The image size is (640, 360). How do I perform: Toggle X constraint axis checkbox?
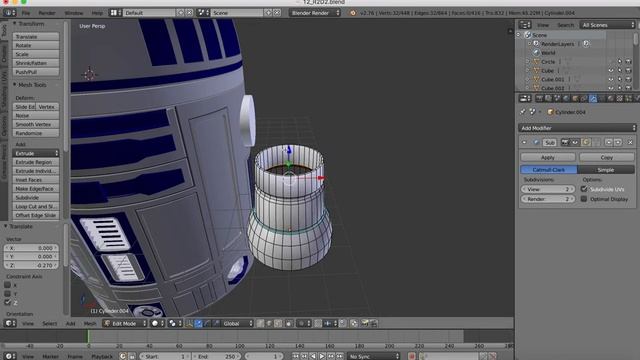click(x=7, y=285)
